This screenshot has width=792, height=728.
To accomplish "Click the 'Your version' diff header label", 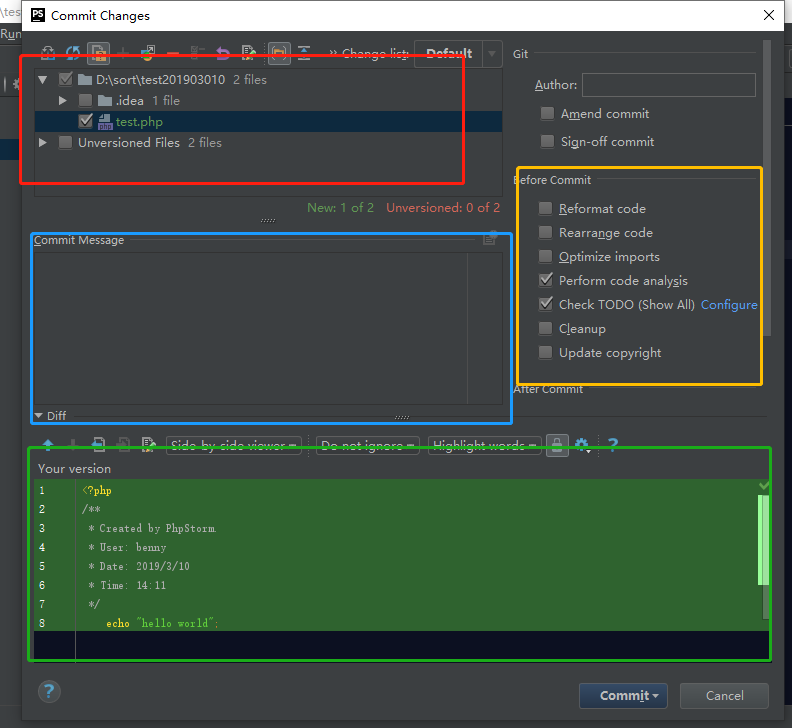I will [74, 469].
